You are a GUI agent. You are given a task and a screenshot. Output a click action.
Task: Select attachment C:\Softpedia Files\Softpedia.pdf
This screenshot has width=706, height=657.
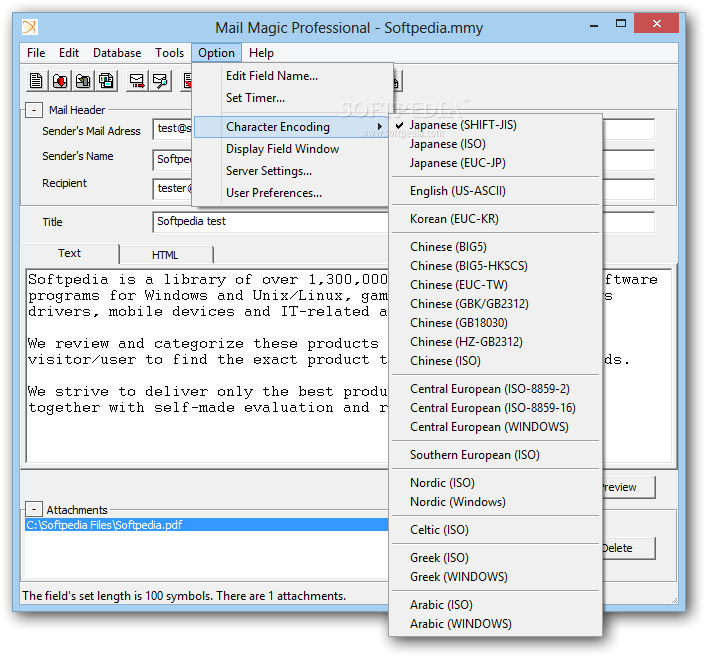point(206,525)
